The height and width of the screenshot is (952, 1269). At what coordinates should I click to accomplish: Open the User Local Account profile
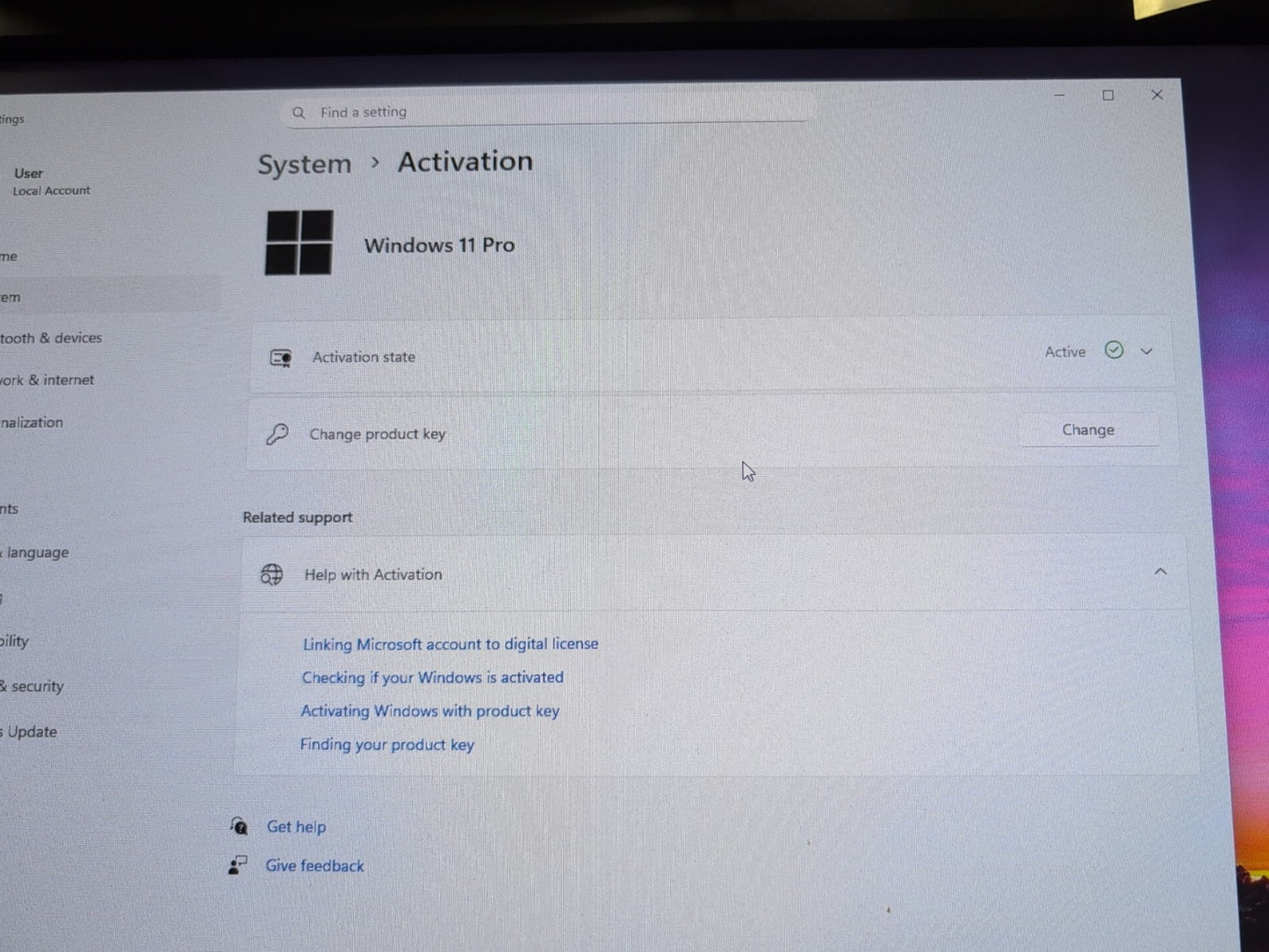point(51,181)
